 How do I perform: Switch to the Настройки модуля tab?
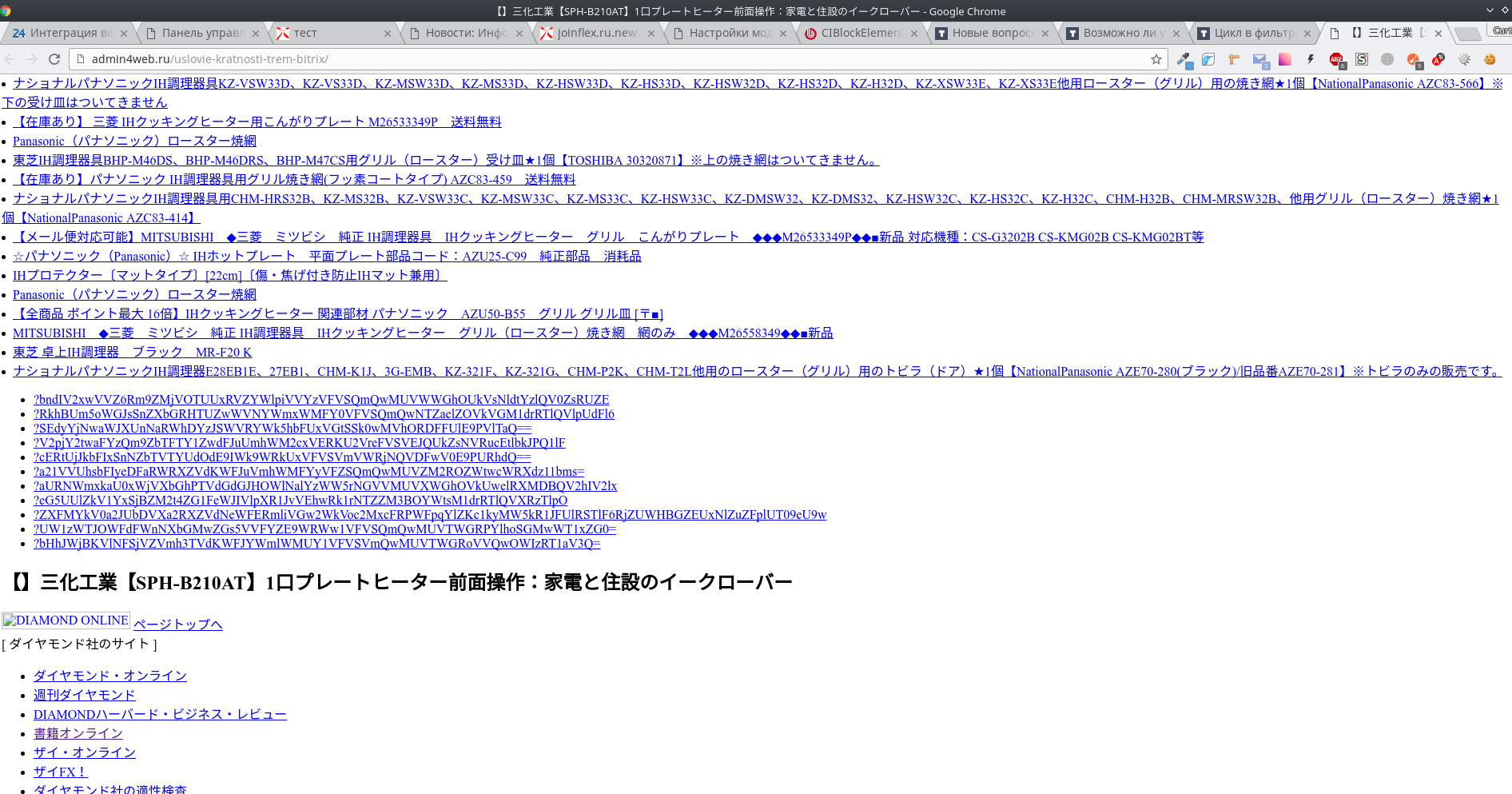click(730, 33)
